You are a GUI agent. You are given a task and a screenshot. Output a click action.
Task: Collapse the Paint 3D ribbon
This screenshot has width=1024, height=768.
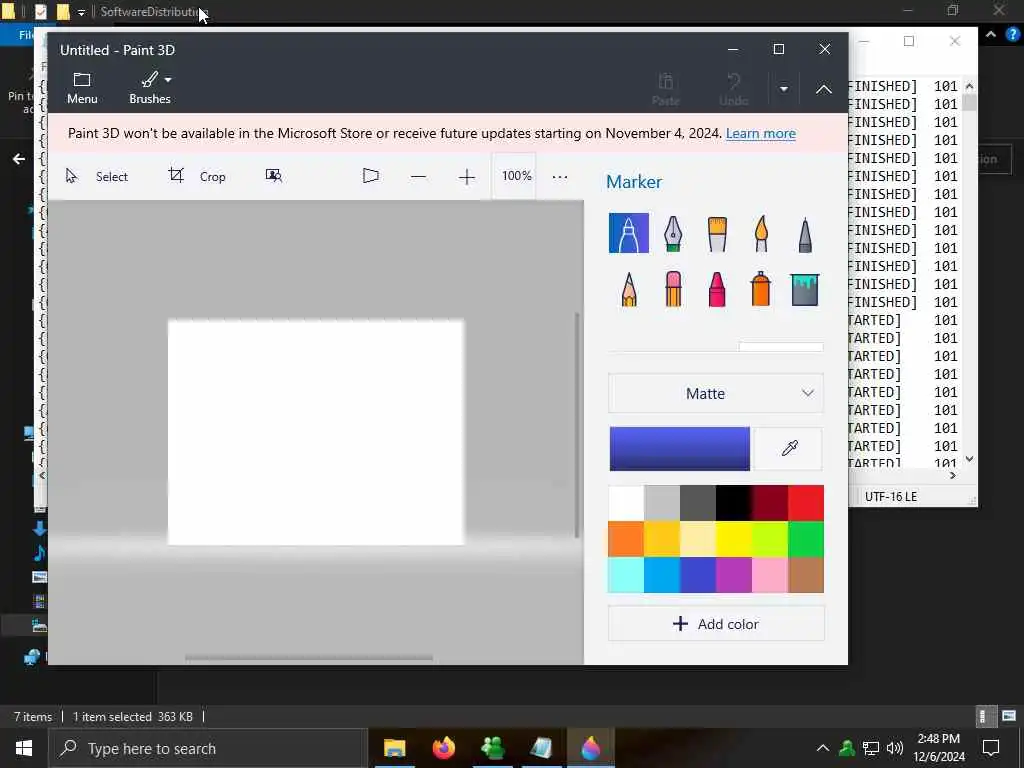pos(824,89)
